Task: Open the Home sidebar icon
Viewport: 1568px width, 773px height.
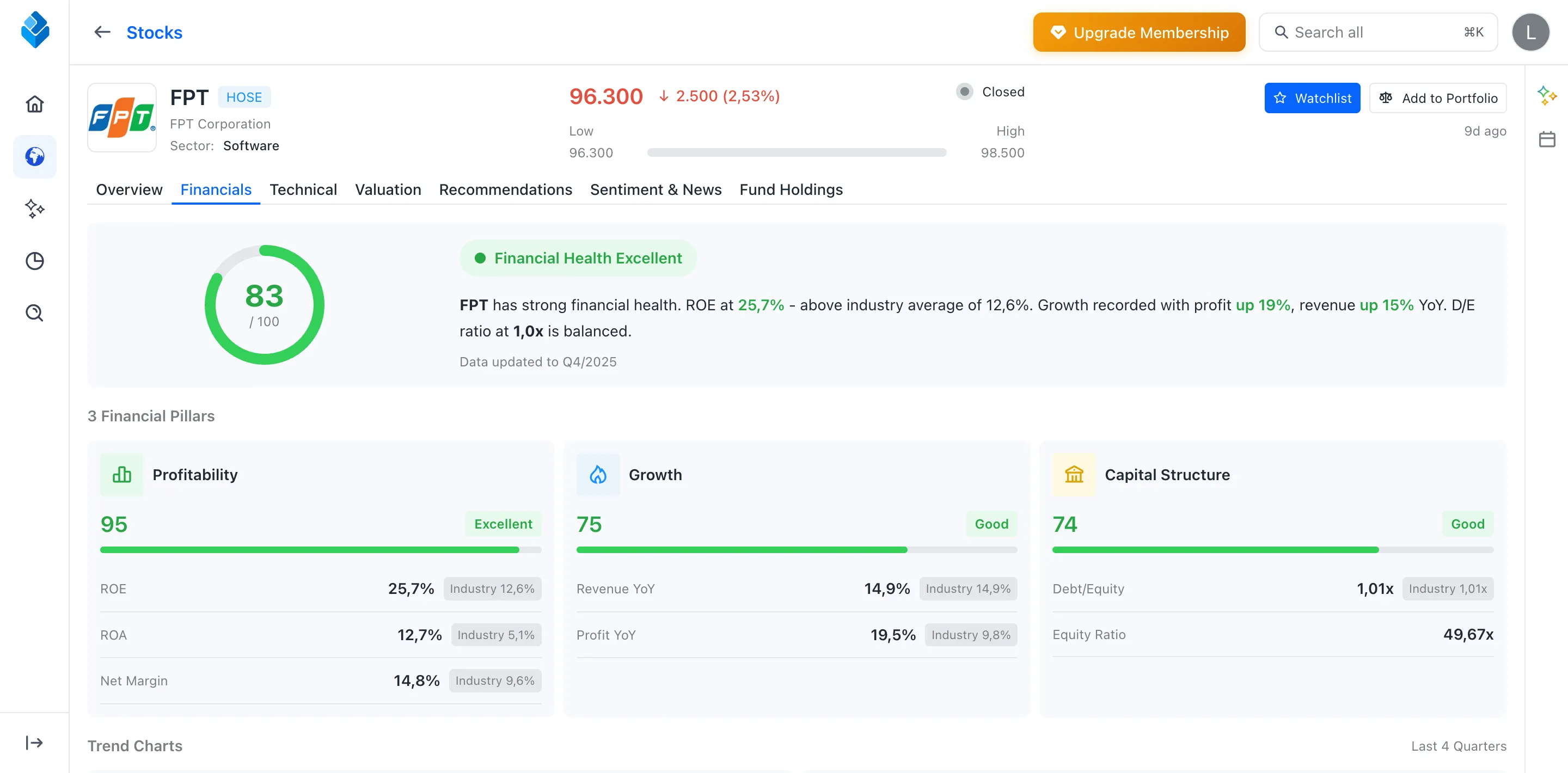Action: (x=35, y=104)
